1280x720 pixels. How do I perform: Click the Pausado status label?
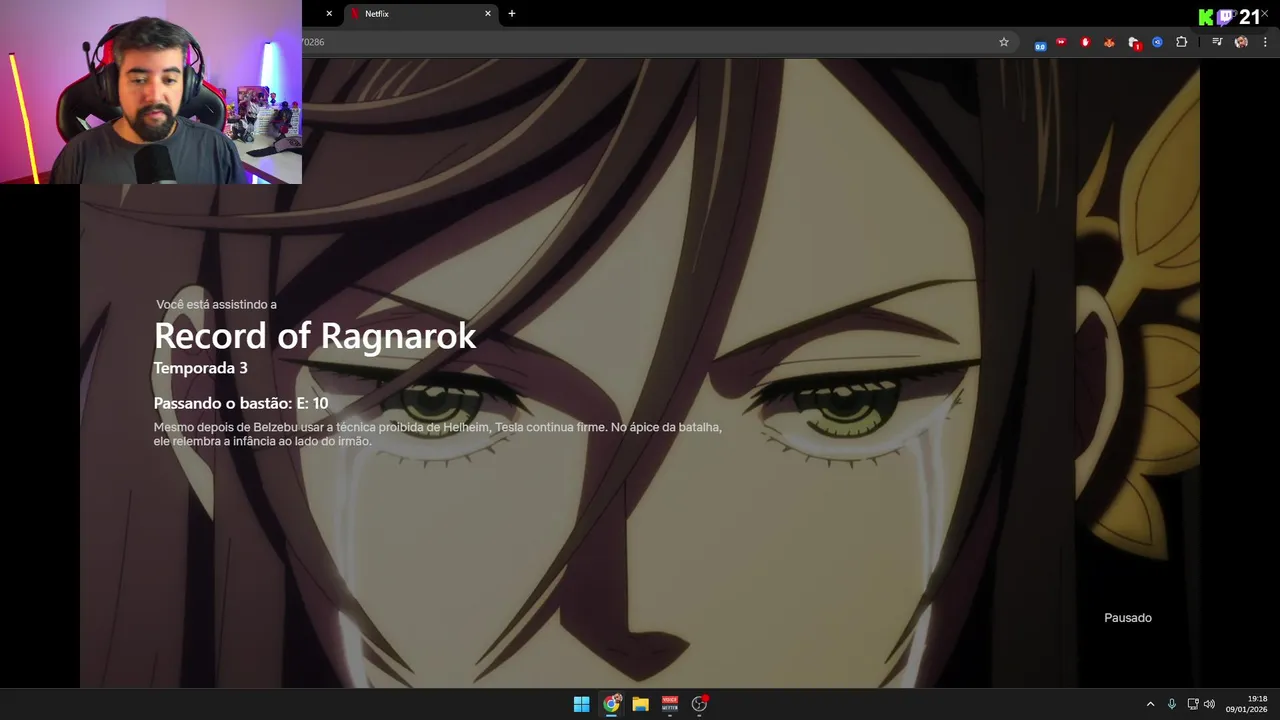coord(1128,618)
